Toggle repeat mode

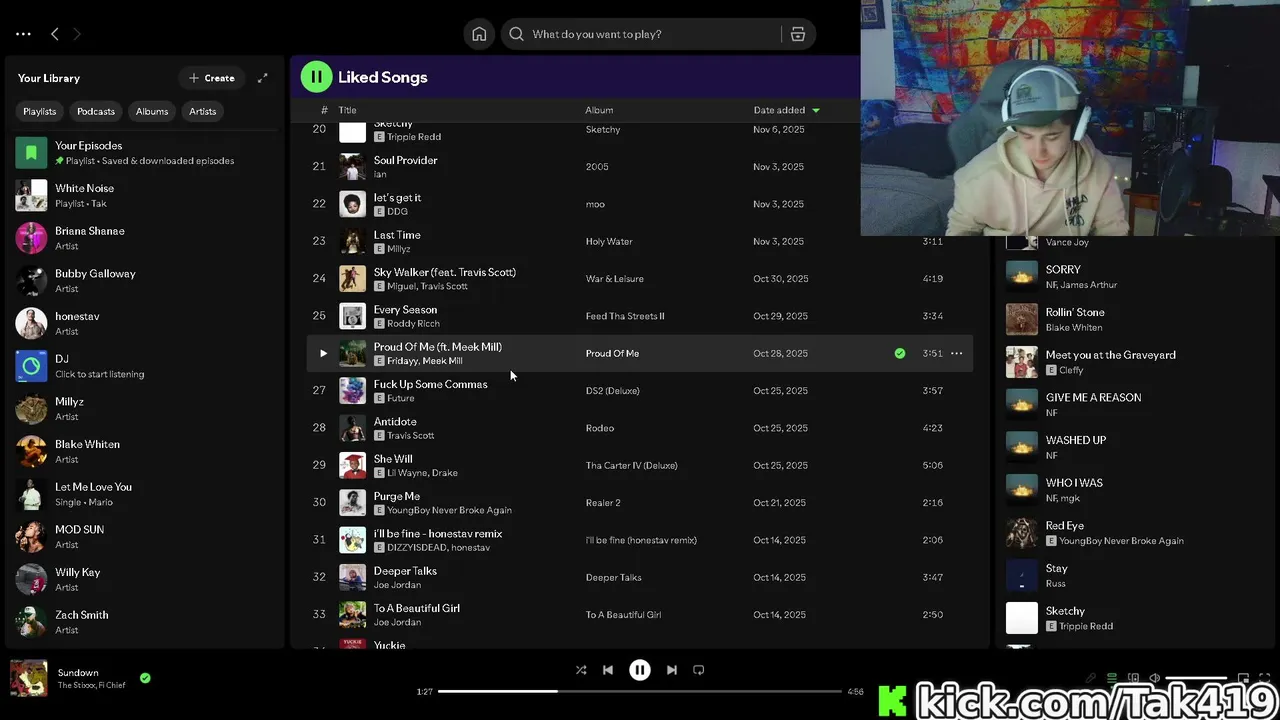(699, 670)
